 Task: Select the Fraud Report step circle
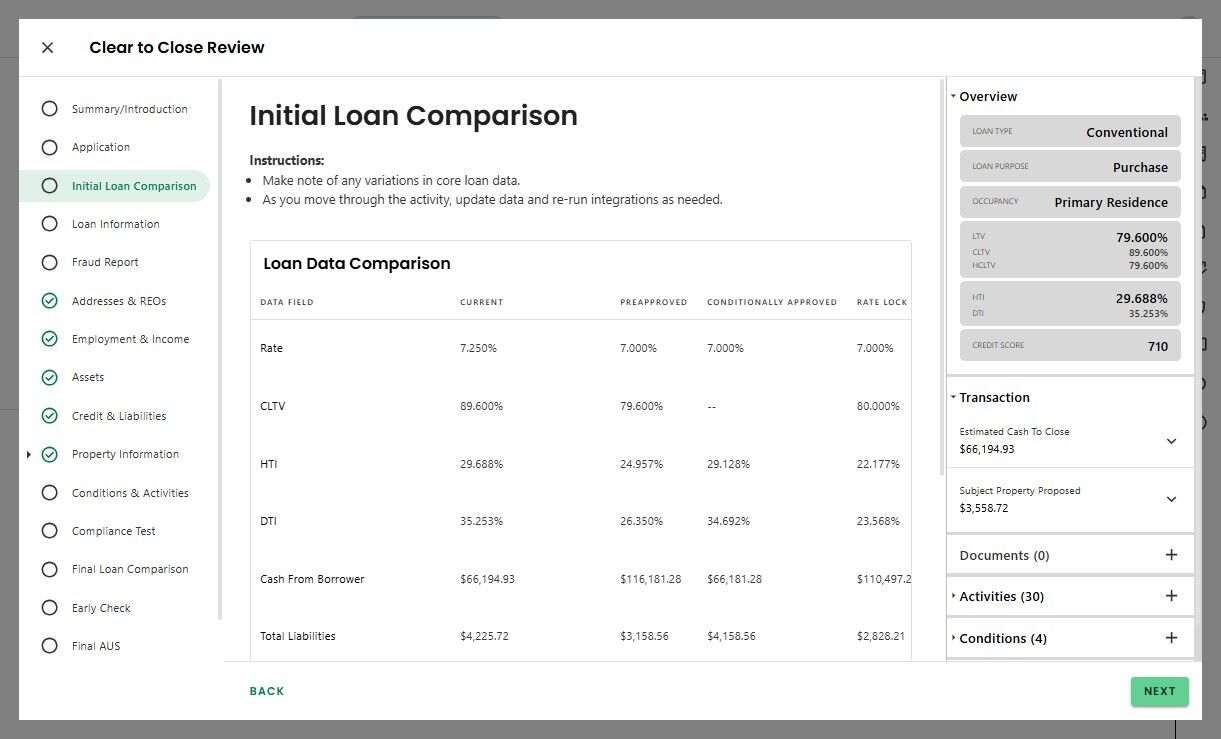49,262
